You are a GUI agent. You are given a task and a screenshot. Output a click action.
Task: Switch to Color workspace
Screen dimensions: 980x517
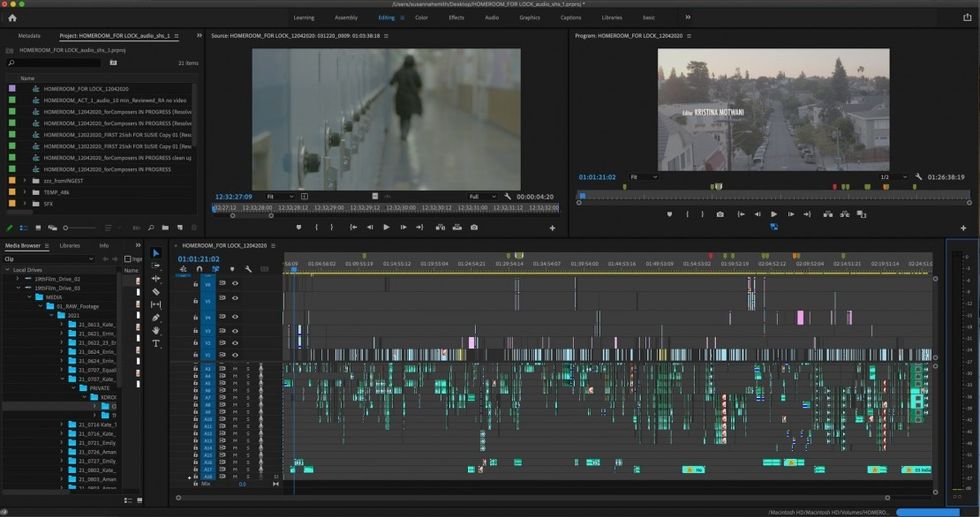pyautogui.click(x=421, y=18)
